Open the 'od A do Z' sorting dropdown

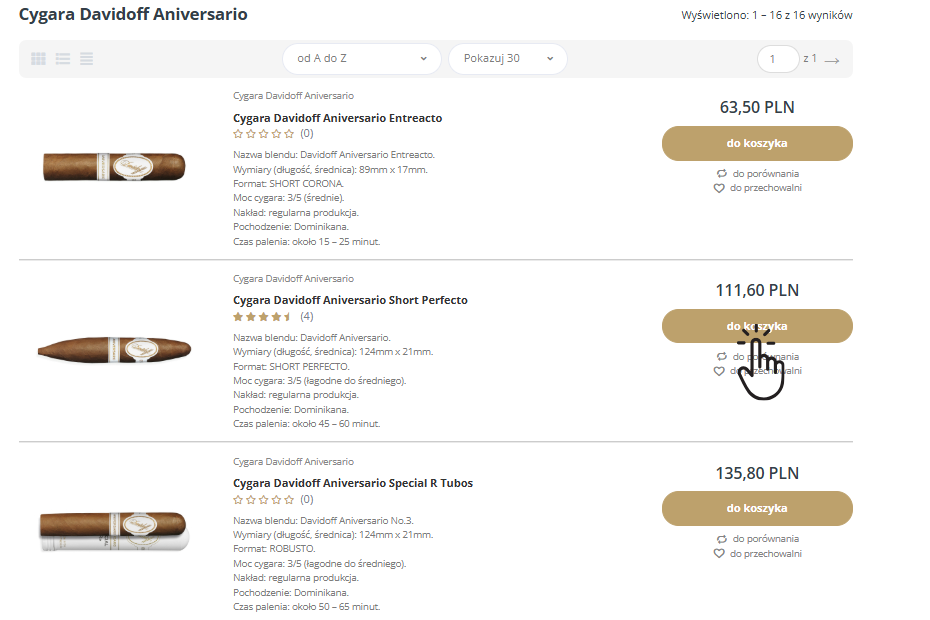tap(361, 59)
